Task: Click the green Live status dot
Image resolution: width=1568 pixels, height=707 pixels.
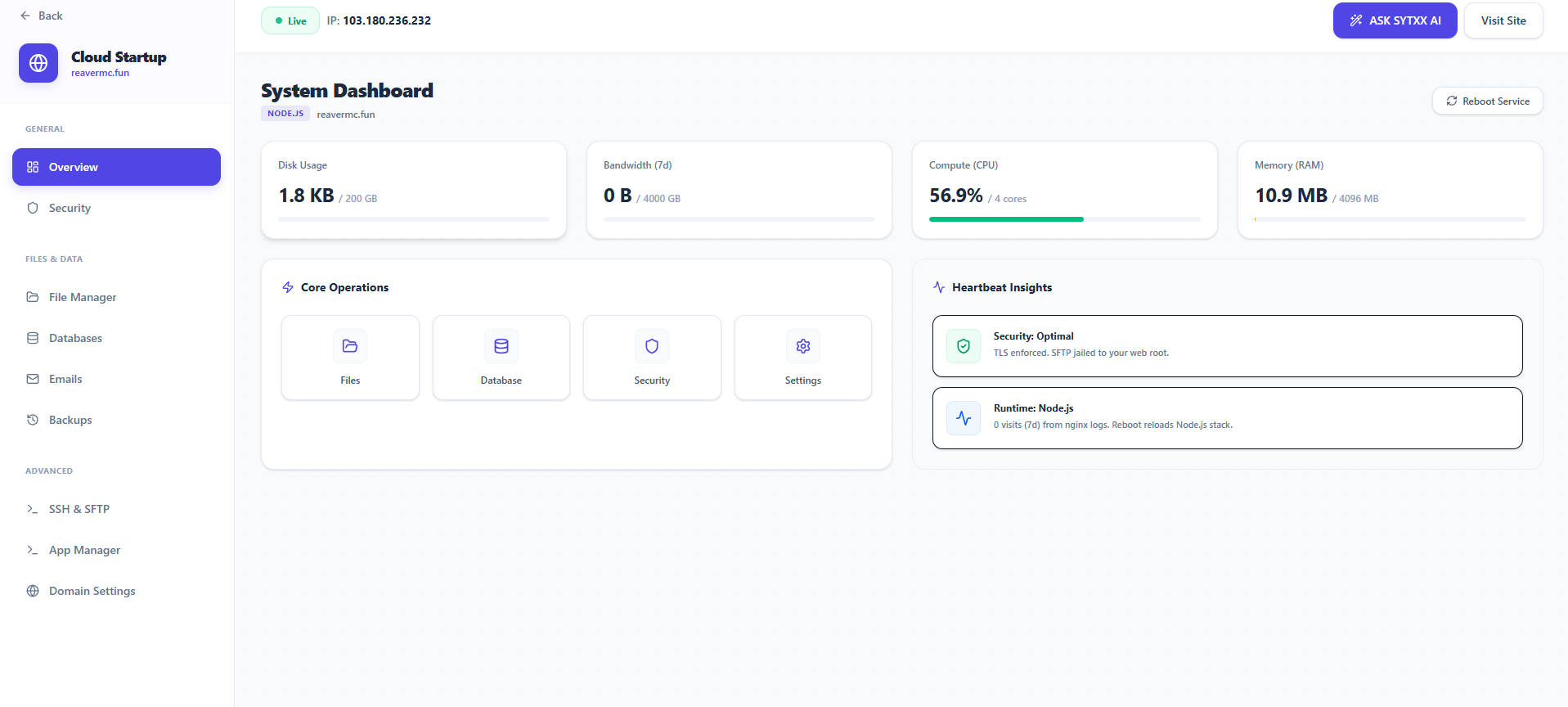Action: 279,20
